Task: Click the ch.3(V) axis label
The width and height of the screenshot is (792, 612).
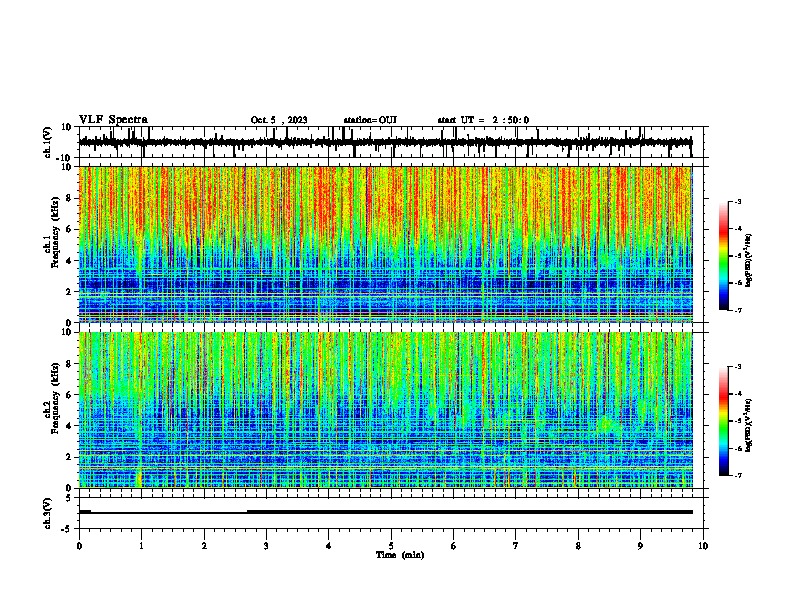Action: tap(48, 513)
